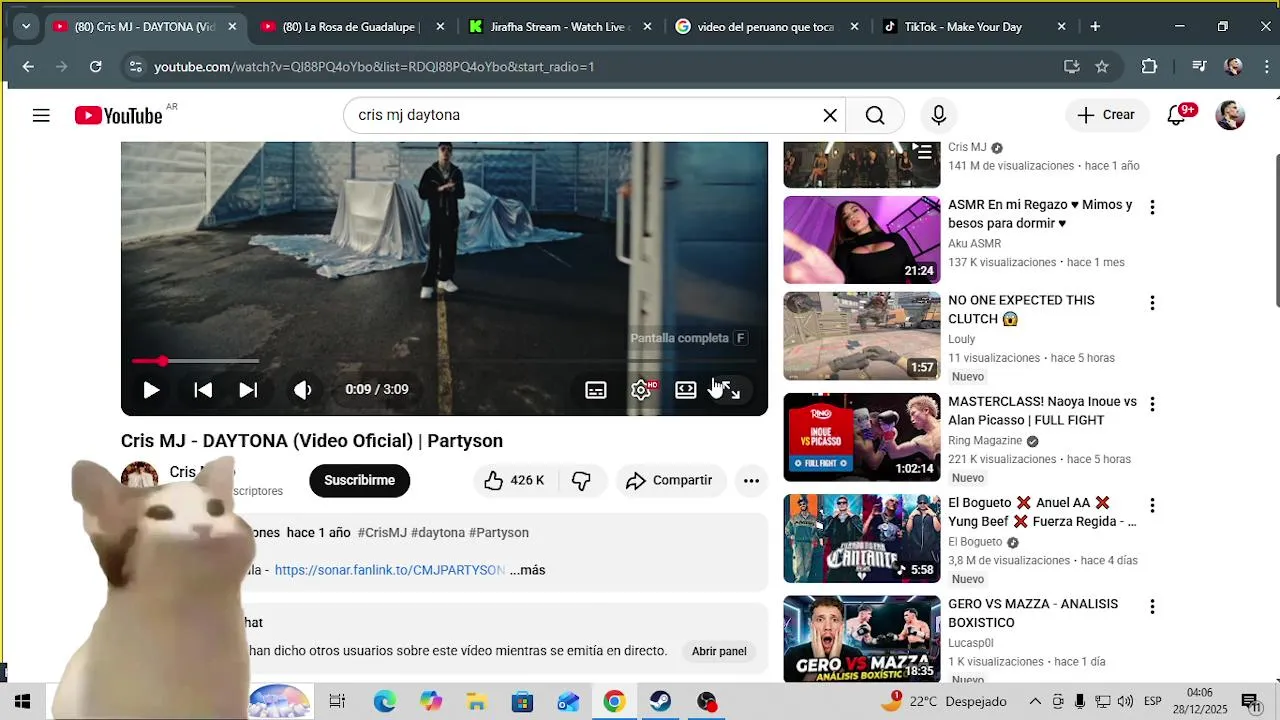Skip to the next video
Image resolution: width=1280 pixels, height=720 pixels.
tap(248, 390)
